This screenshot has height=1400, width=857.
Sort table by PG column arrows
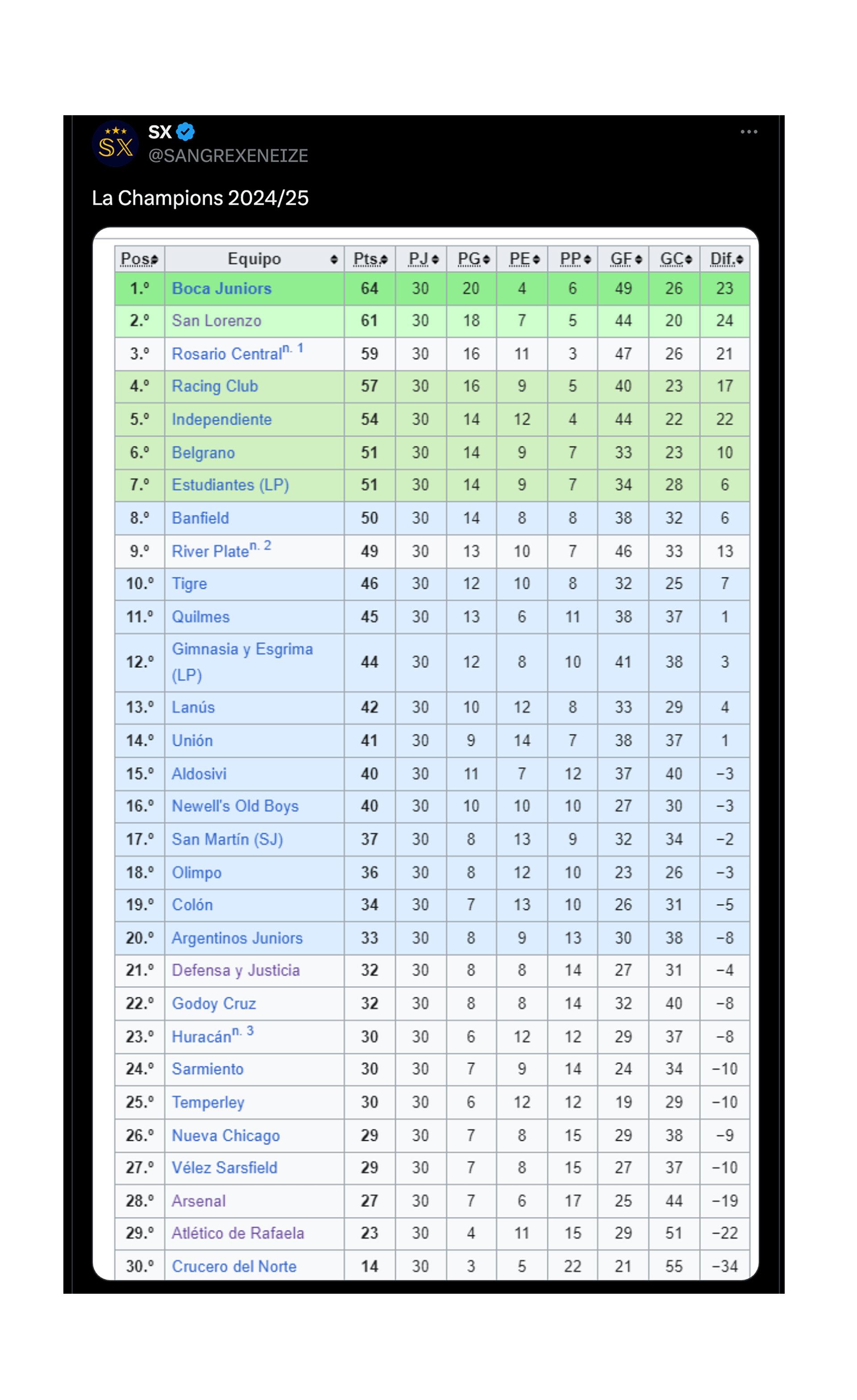(x=486, y=260)
